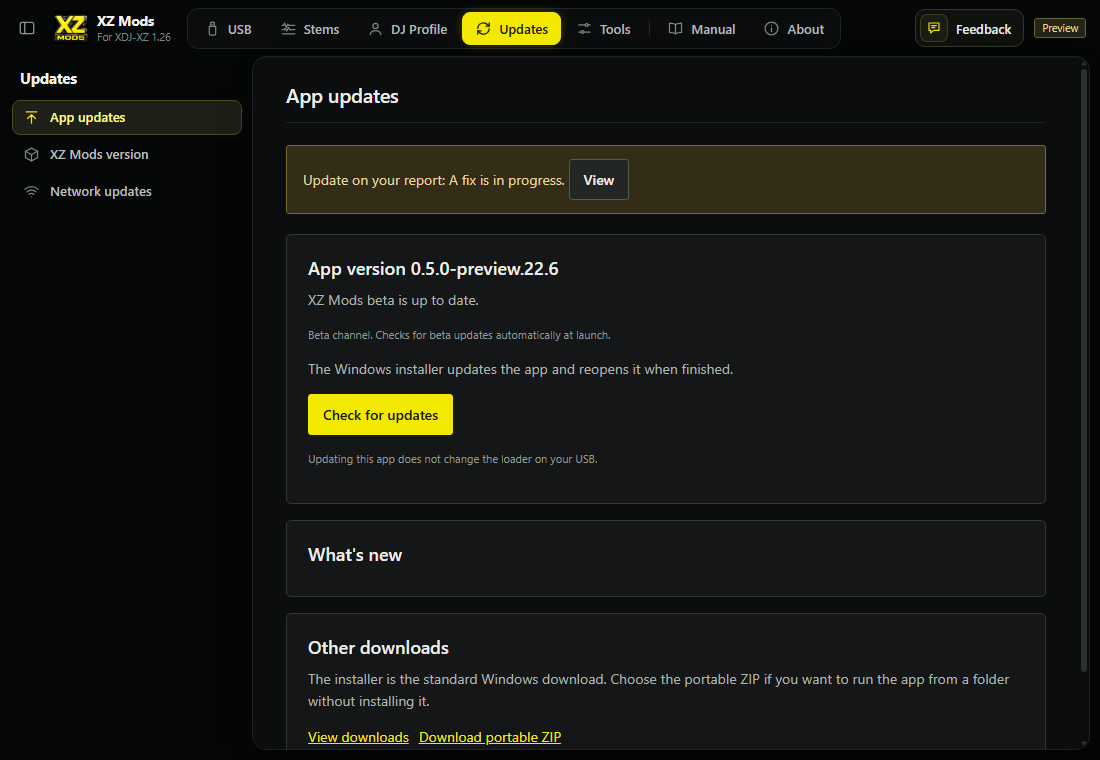Toggle the sidebar panel icon
The image size is (1100, 760).
(x=27, y=28)
